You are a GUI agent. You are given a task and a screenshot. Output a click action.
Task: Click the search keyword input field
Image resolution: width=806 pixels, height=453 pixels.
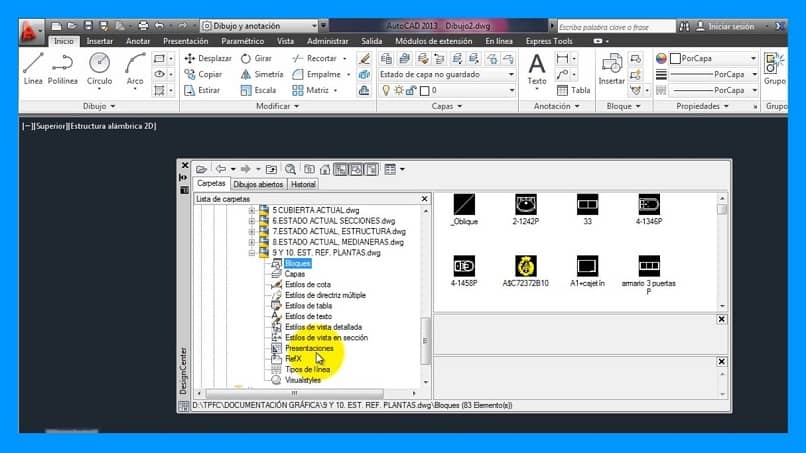pos(616,27)
